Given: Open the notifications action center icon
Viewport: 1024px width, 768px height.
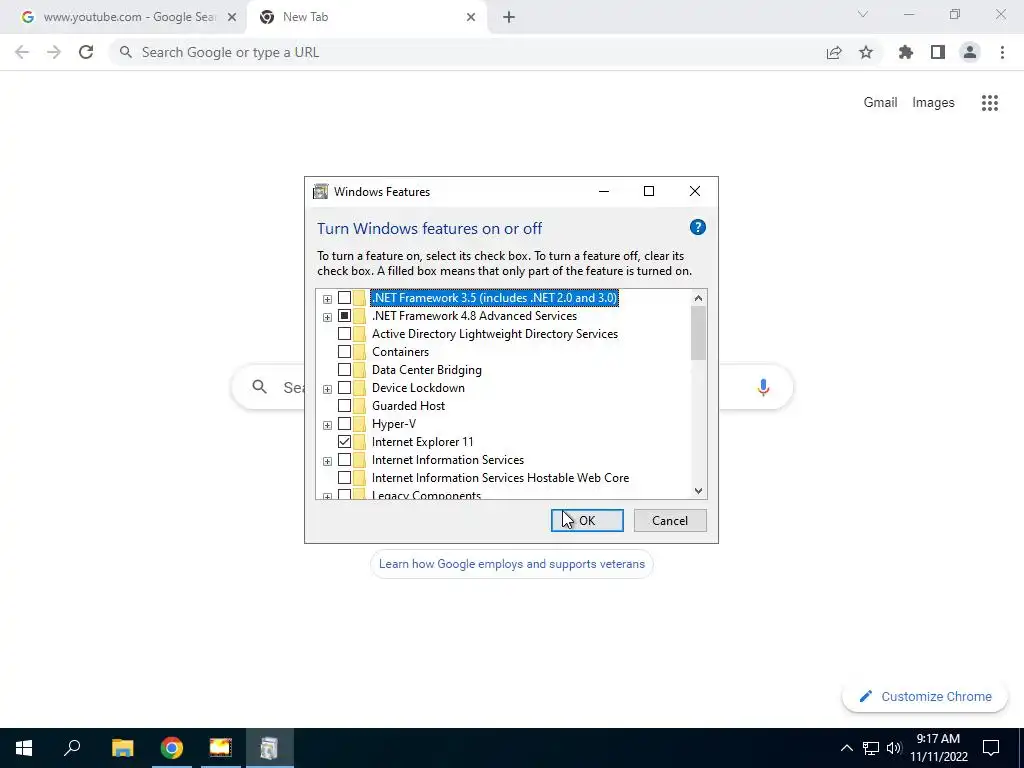Looking at the screenshot, I should pos(991,748).
